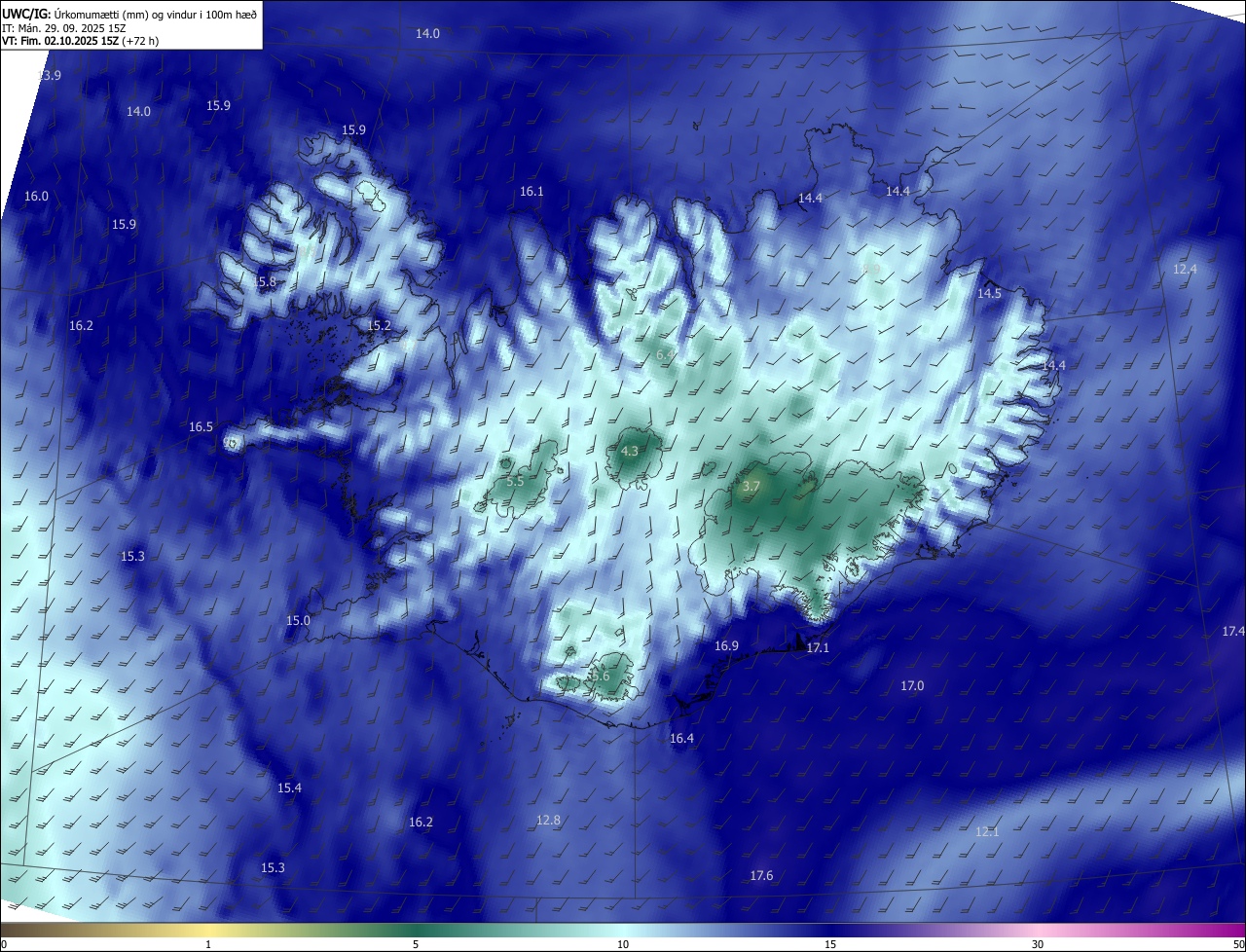
Task: Click the 15.0 value on the map
Action: (x=298, y=620)
